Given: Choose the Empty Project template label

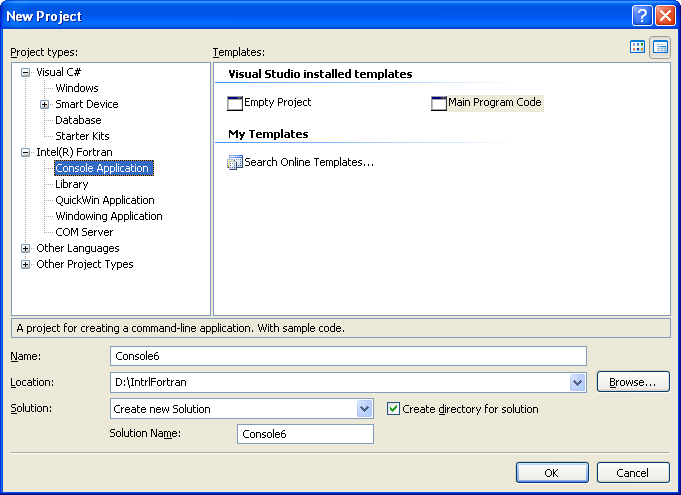Looking at the screenshot, I should pyautogui.click(x=278, y=102).
